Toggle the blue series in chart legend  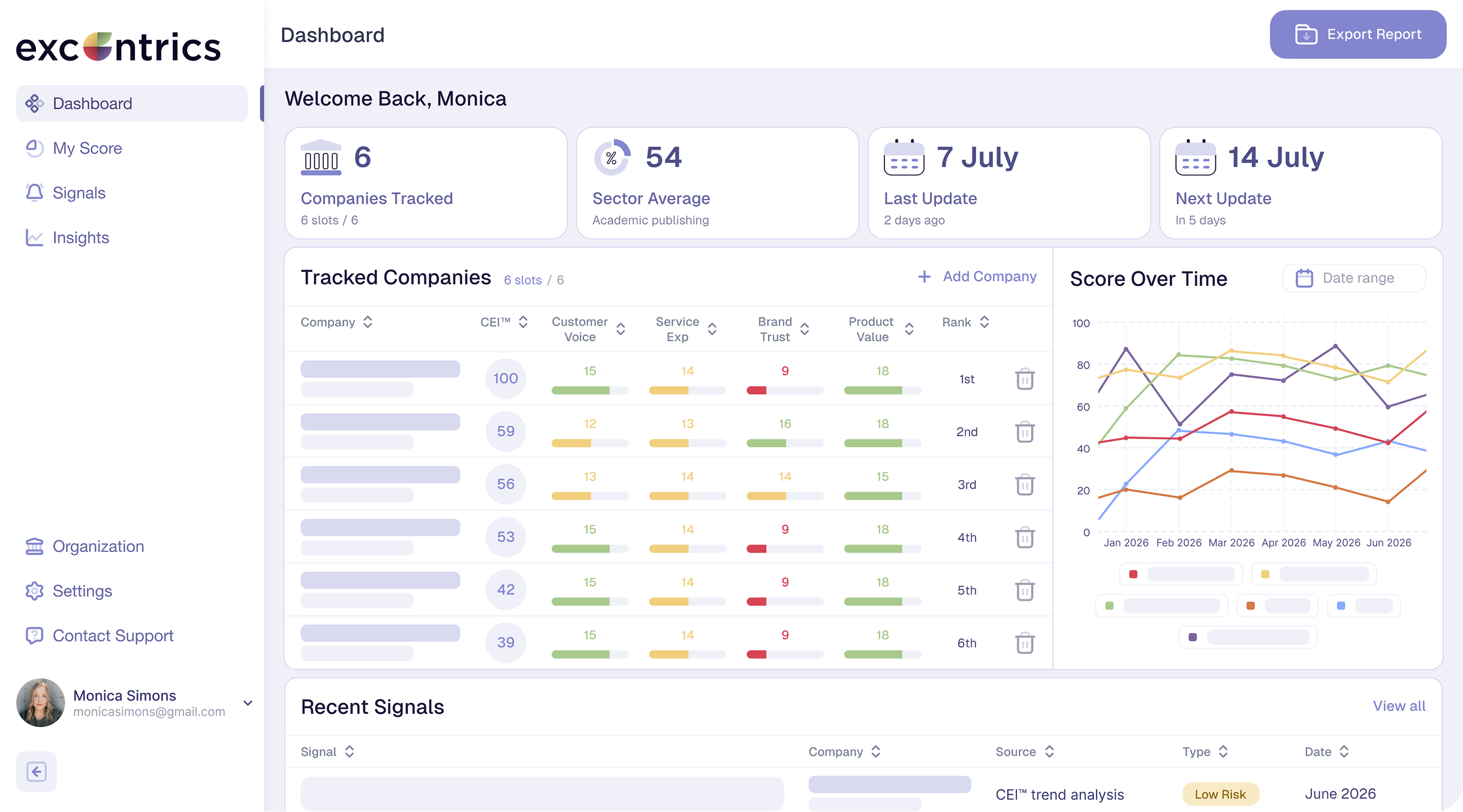click(x=1363, y=605)
